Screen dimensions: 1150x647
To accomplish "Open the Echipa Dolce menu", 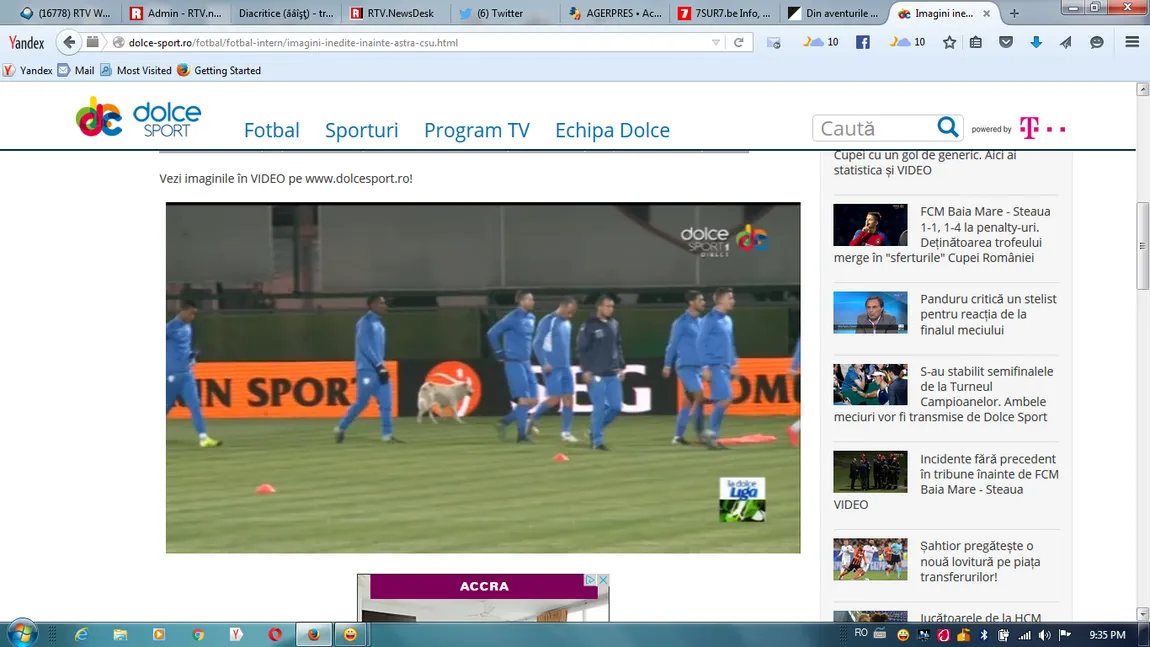I will pos(612,130).
